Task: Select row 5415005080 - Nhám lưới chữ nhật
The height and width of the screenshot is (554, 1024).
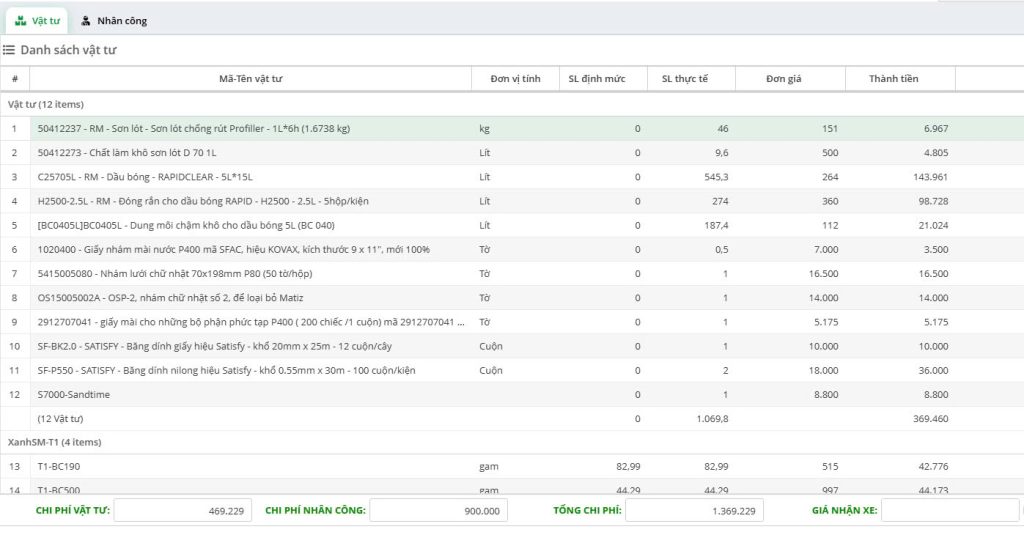Action: [512, 274]
